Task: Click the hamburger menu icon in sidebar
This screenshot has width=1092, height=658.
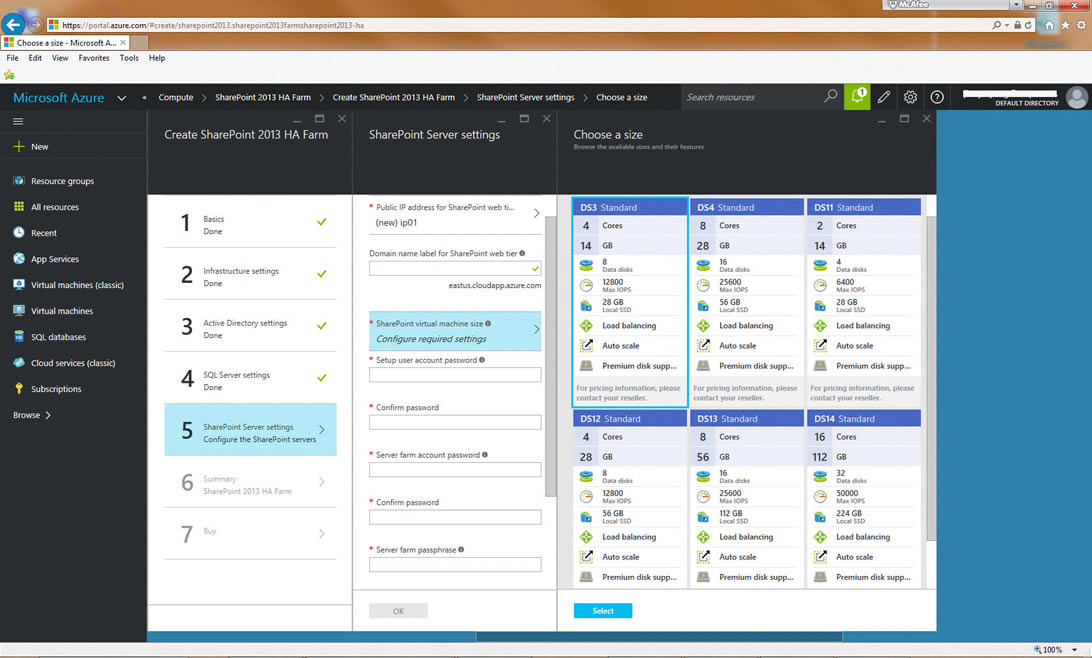Action: coord(18,121)
